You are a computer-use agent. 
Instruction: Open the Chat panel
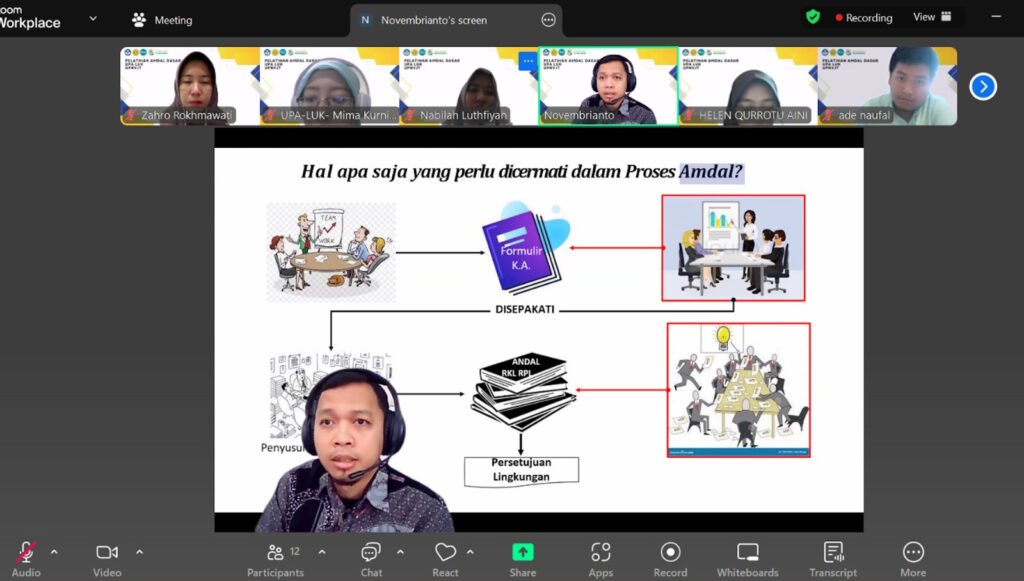point(371,559)
